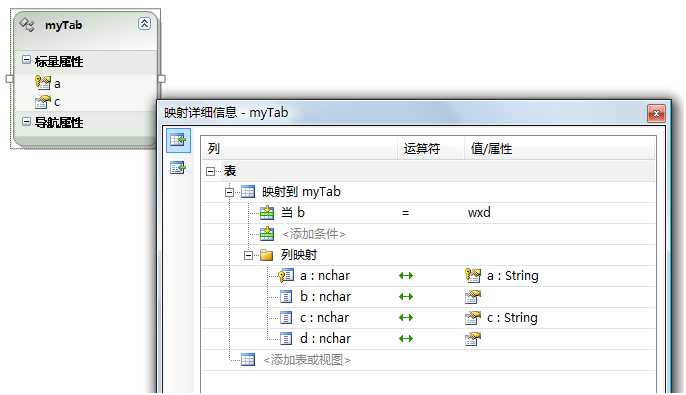Viewport: 686px width, 395px height.
Task: Click mapping arrow for column c
Action: [406, 318]
